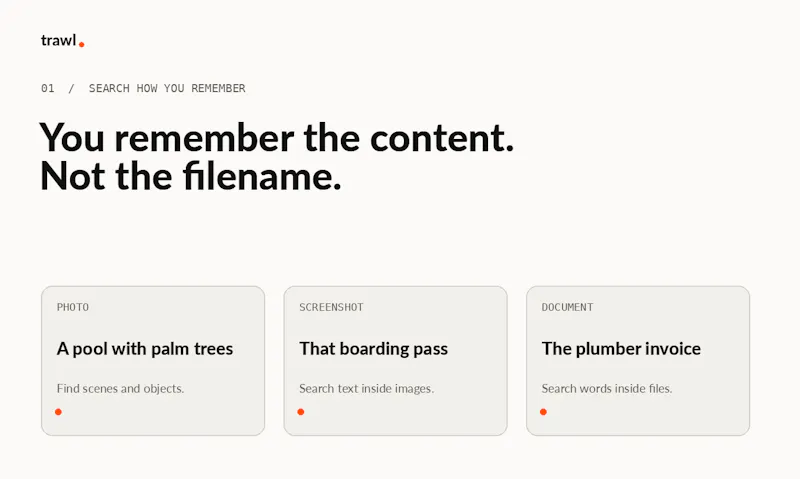Screen dimensions: 800x479
Task: Click 'Find scenes and objects.' description
Action: coord(120,389)
